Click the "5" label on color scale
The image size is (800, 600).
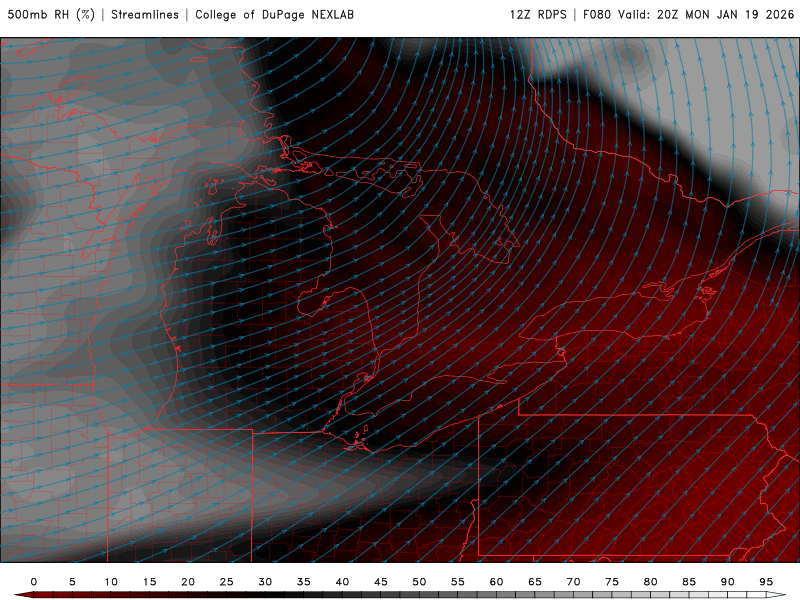(x=72, y=582)
